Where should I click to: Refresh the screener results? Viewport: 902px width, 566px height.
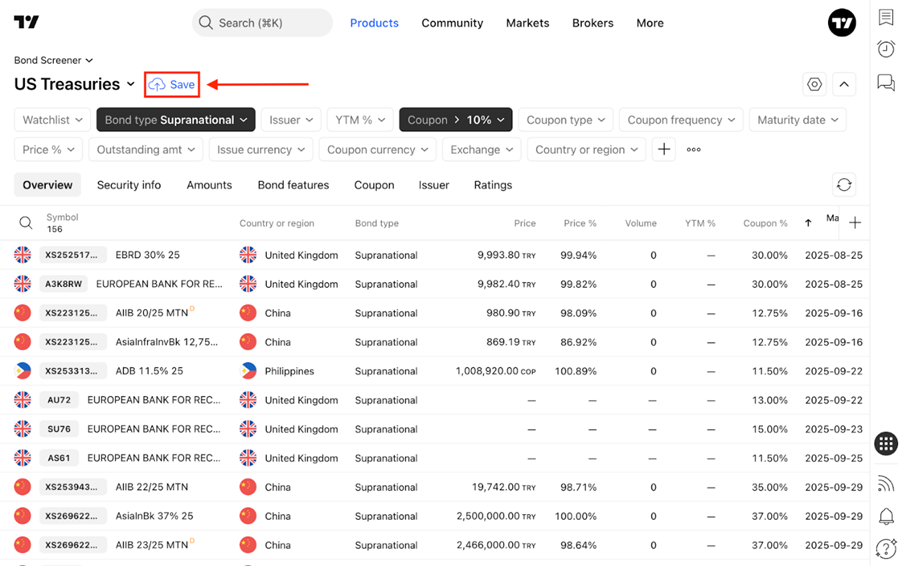[844, 185]
